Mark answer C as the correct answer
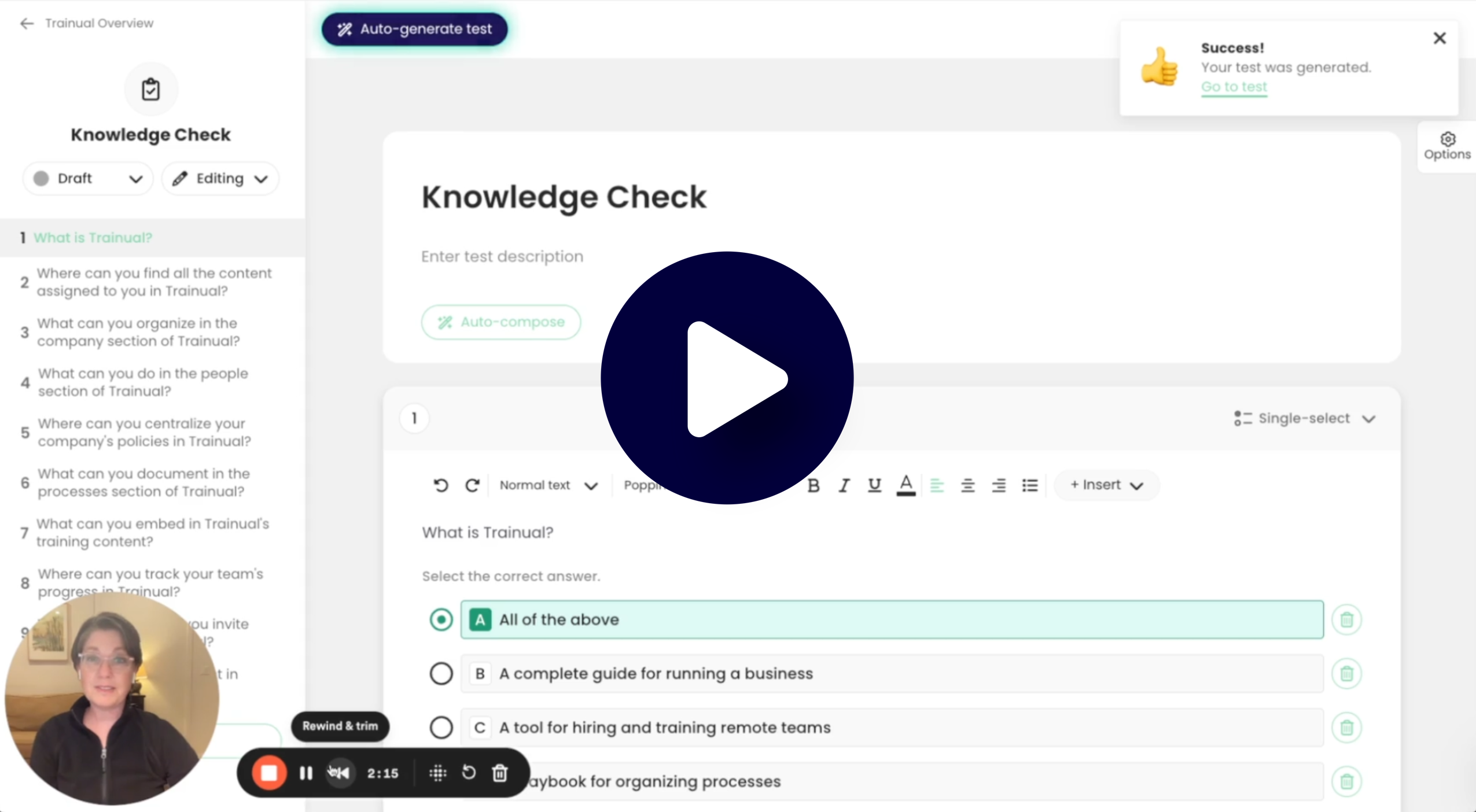 pos(440,728)
